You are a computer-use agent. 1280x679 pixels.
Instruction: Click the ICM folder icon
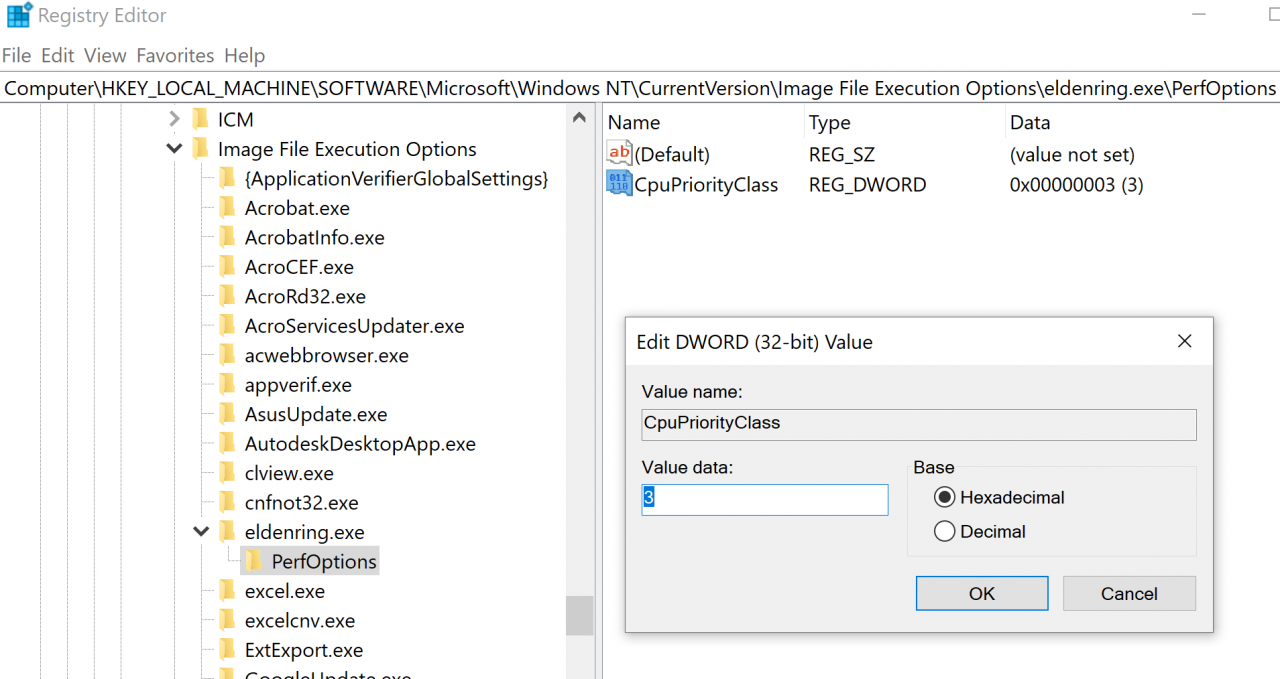point(200,119)
